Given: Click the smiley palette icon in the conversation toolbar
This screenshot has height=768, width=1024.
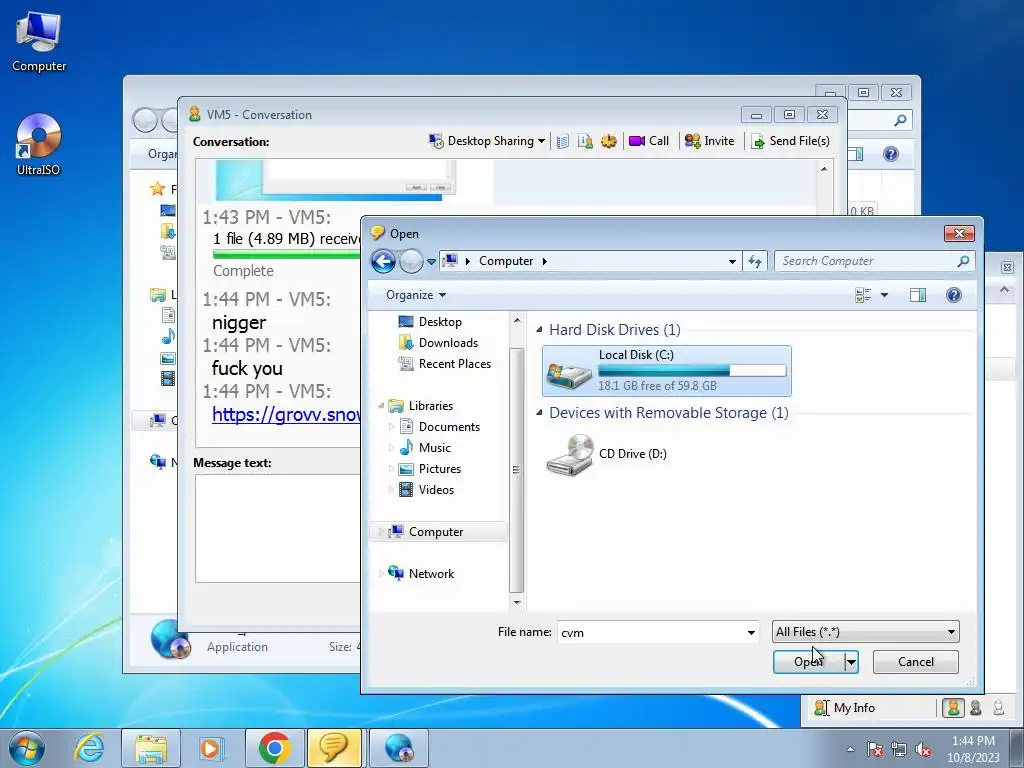Looking at the screenshot, I should click(609, 141).
